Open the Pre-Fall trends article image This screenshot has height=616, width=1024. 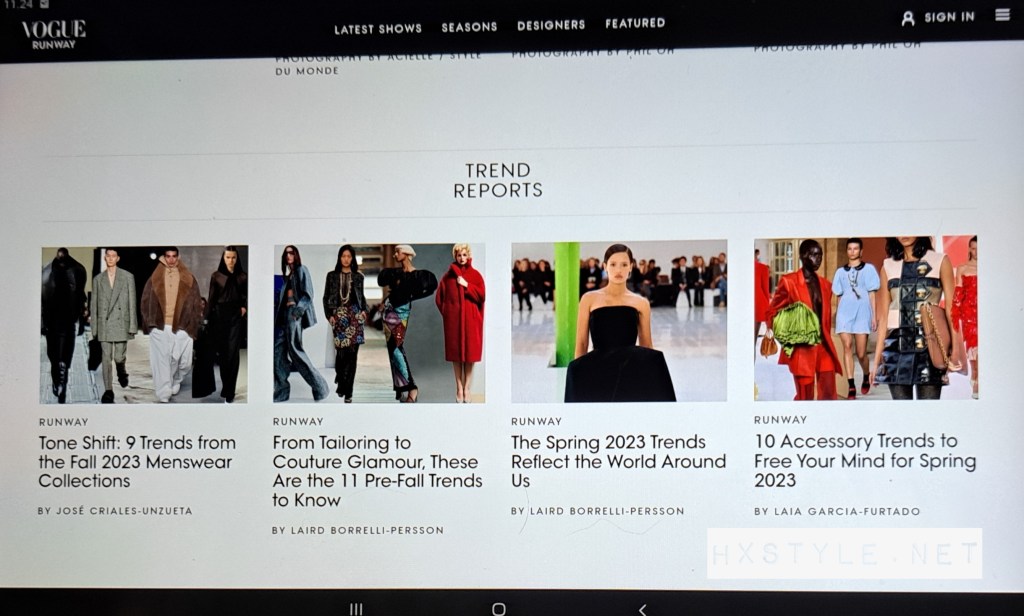coord(379,323)
